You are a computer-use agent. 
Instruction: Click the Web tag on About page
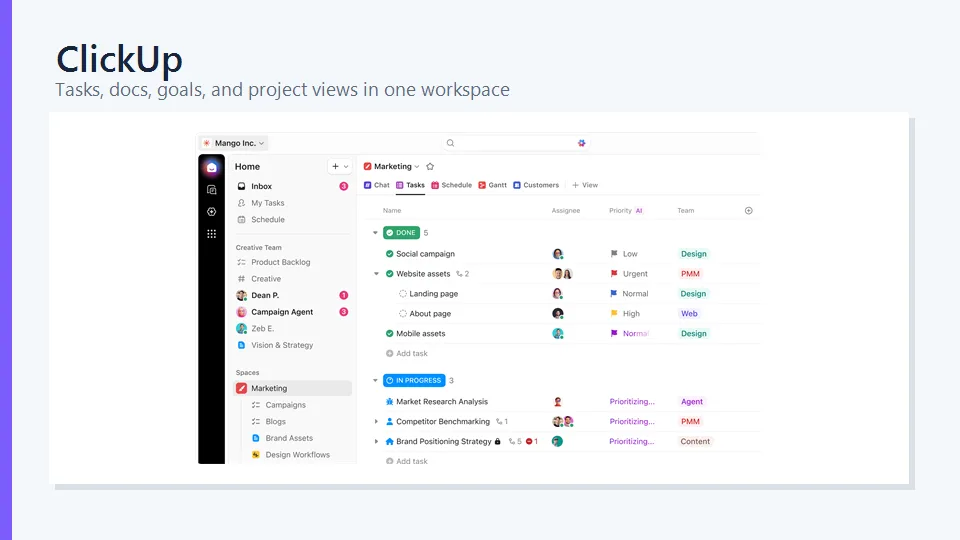(x=689, y=313)
